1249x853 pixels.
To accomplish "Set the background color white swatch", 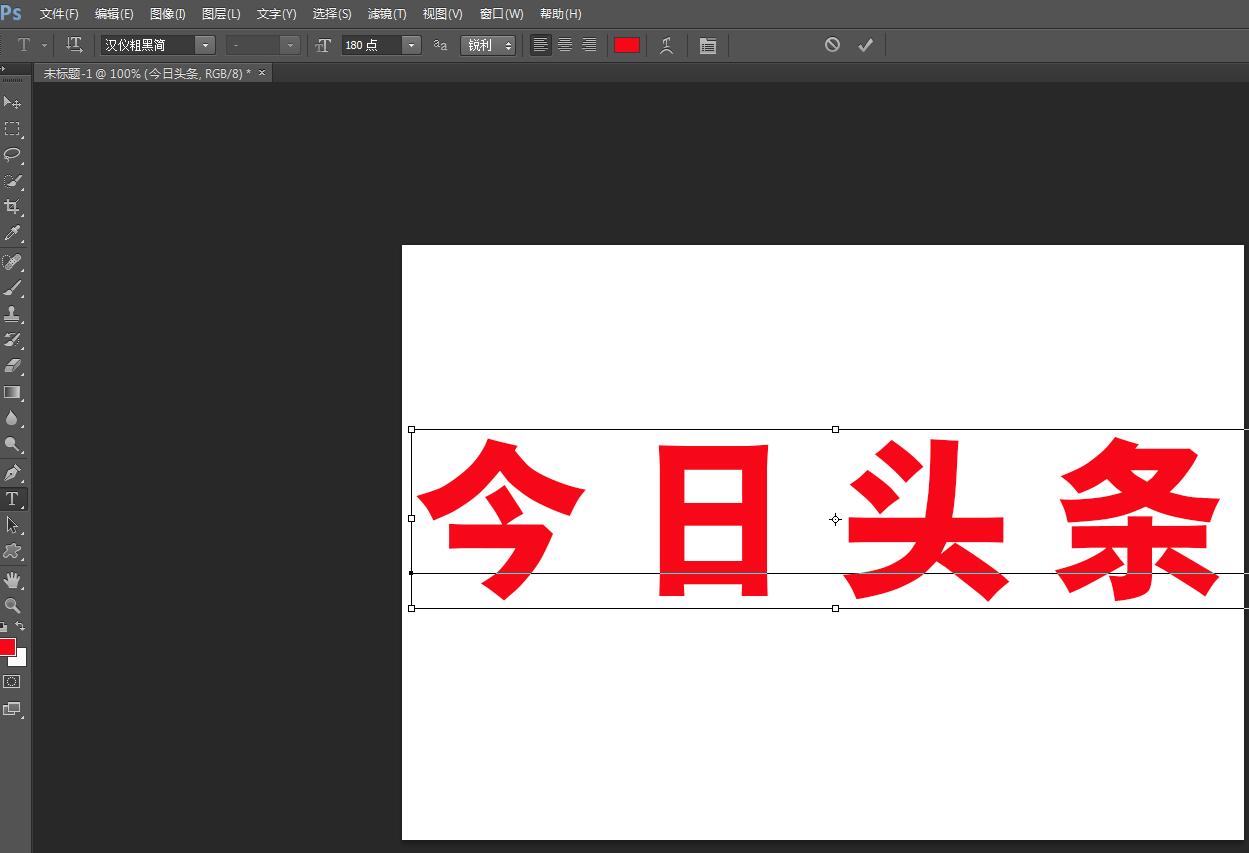I will pyautogui.click(x=20, y=659).
